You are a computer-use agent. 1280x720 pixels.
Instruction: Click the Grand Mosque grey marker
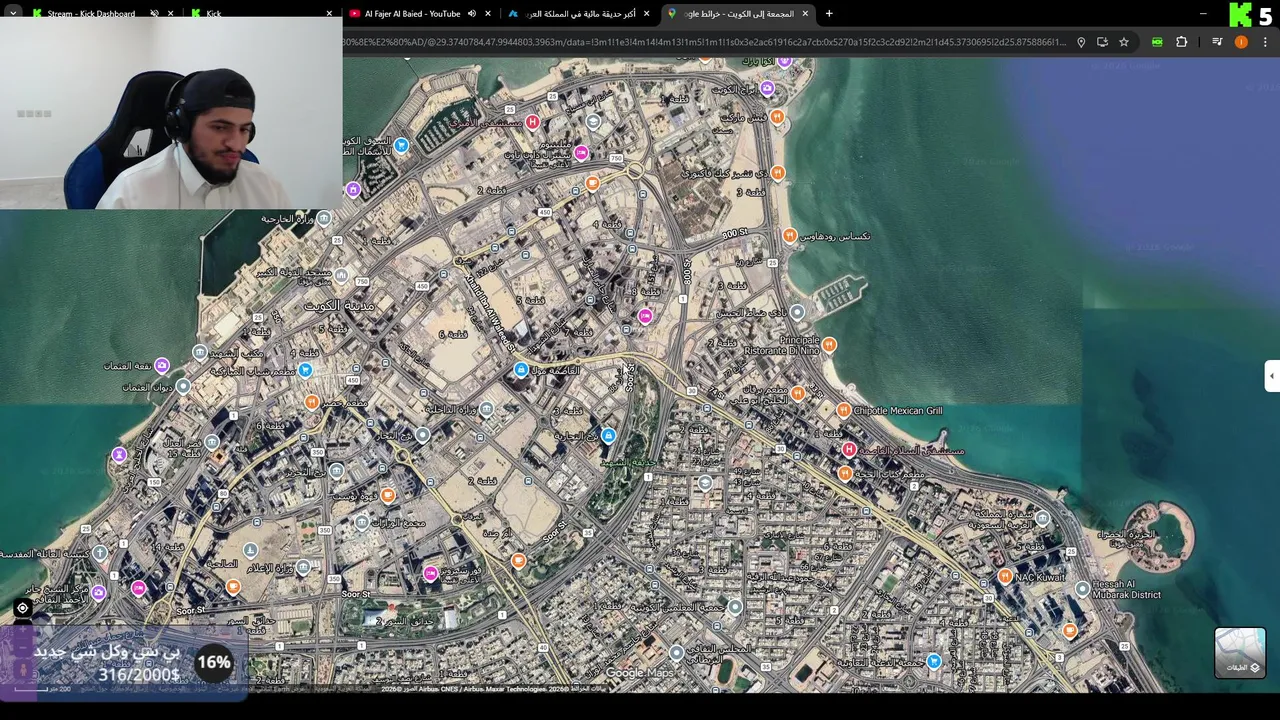342,276
